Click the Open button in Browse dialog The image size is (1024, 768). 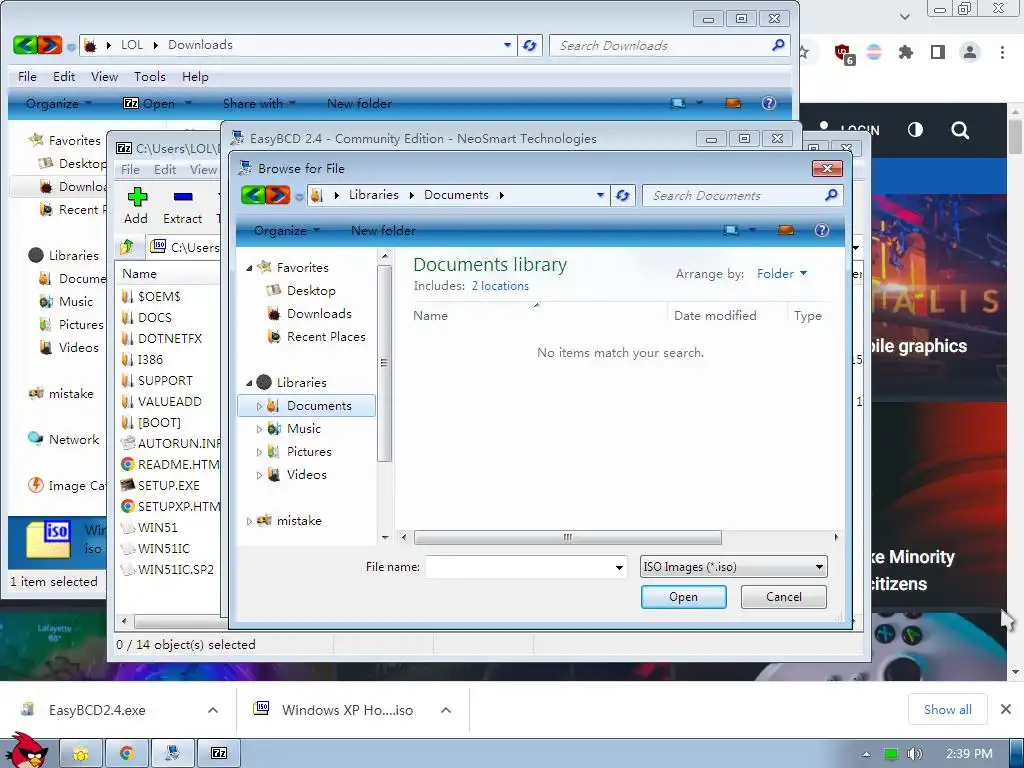[x=683, y=597]
